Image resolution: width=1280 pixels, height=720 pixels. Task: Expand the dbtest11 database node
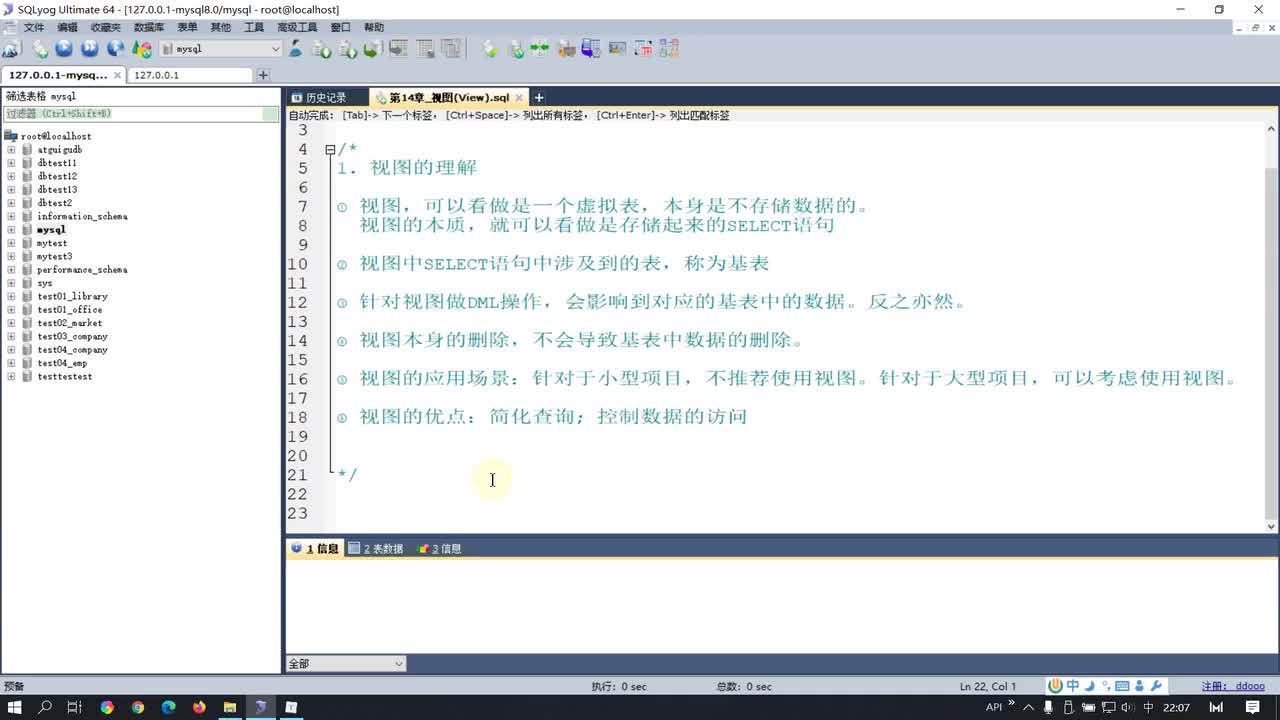[x=11, y=163]
